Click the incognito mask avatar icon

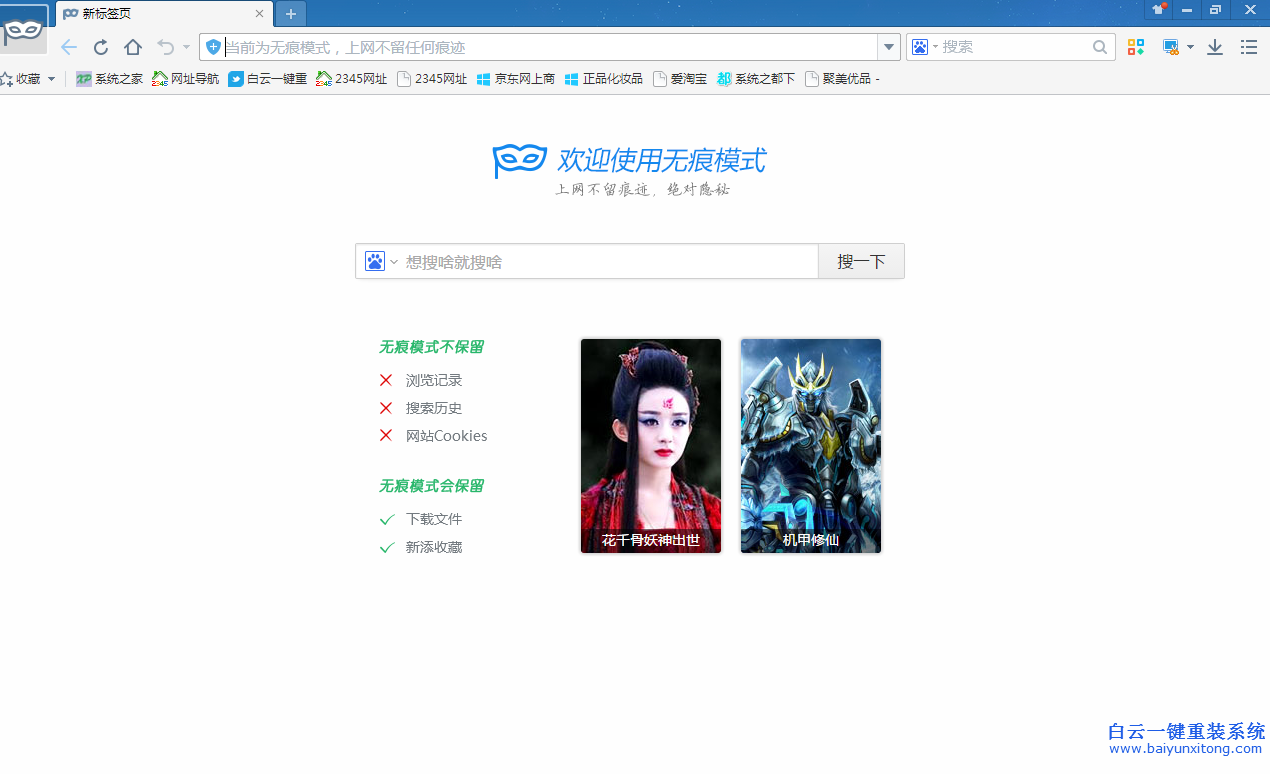(x=22, y=30)
